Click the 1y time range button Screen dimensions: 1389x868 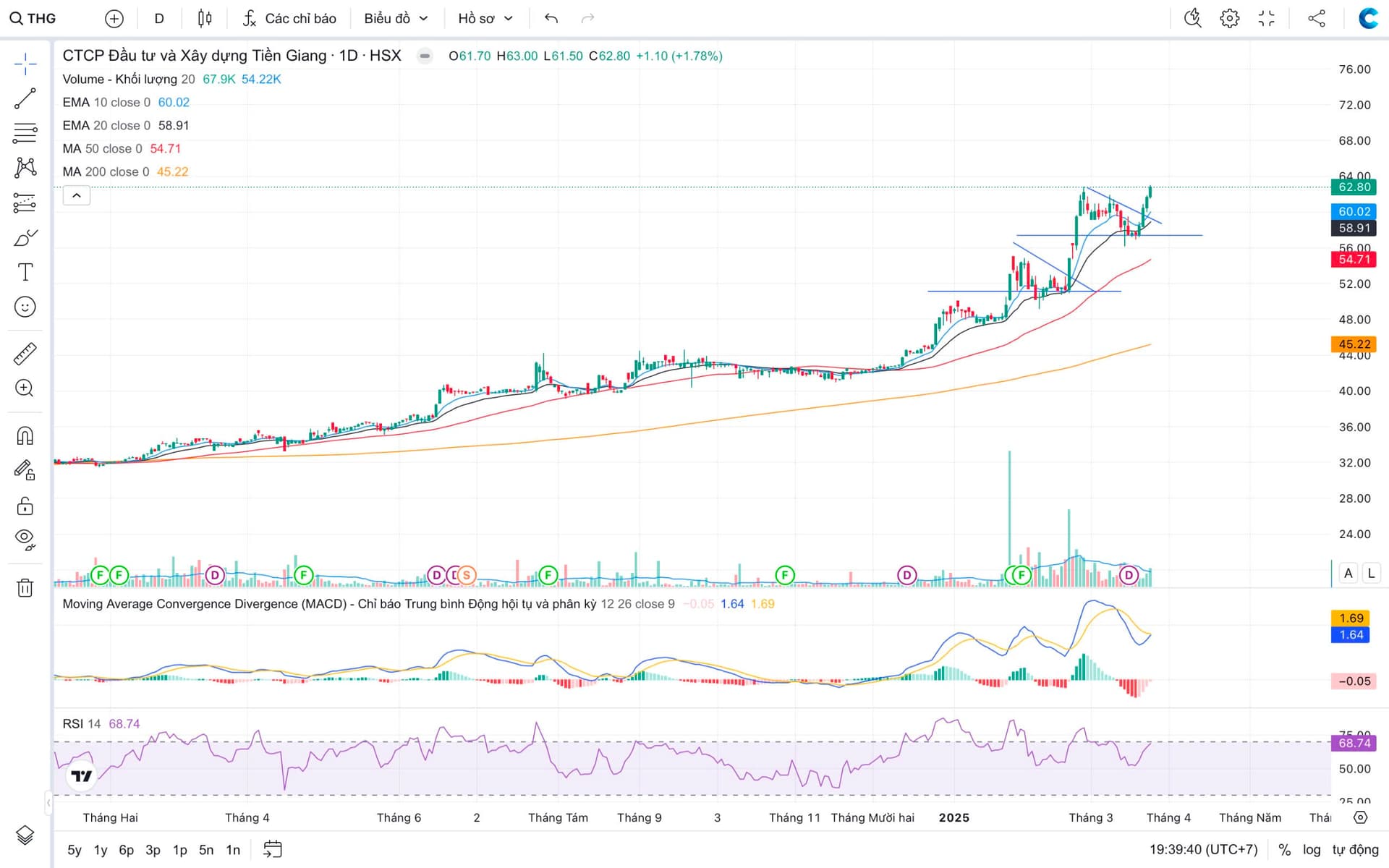coord(101,850)
